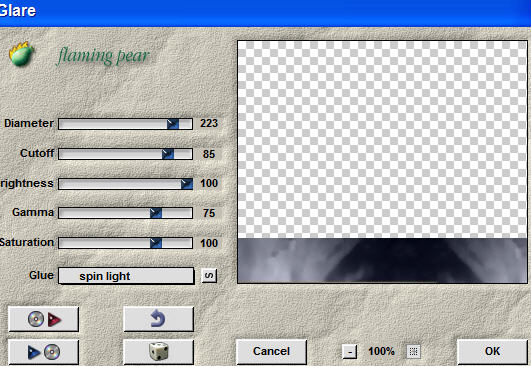Zoom out preview with minus button
Screen dimensions: 531x366
[349, 352]
